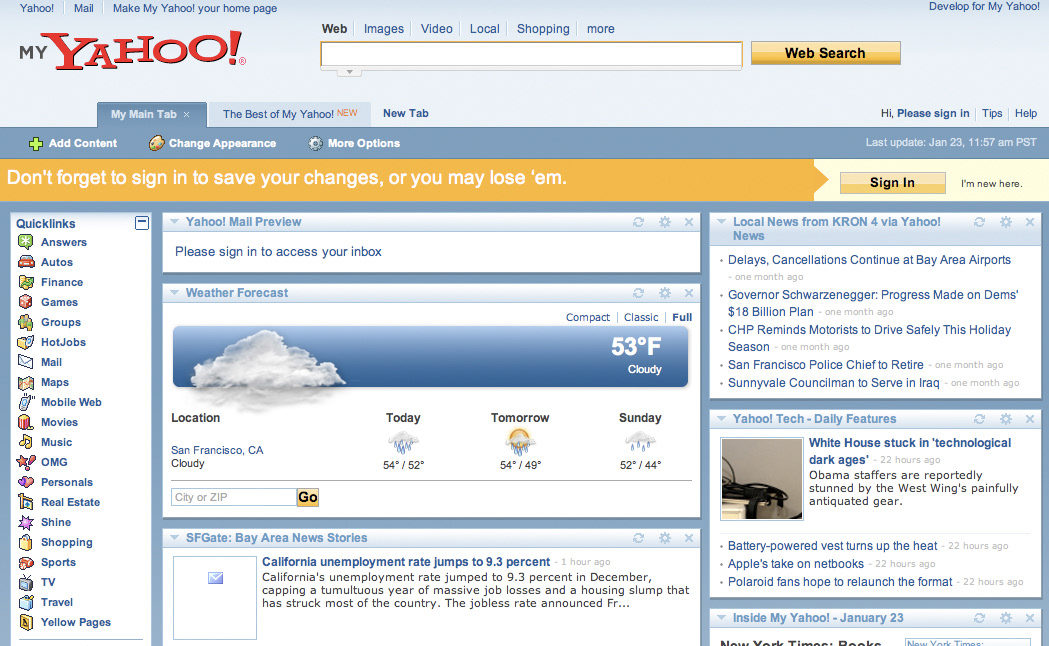Open Apple's take on netbooks article
The image size is (1049, 646).
[x=795, y=564]
